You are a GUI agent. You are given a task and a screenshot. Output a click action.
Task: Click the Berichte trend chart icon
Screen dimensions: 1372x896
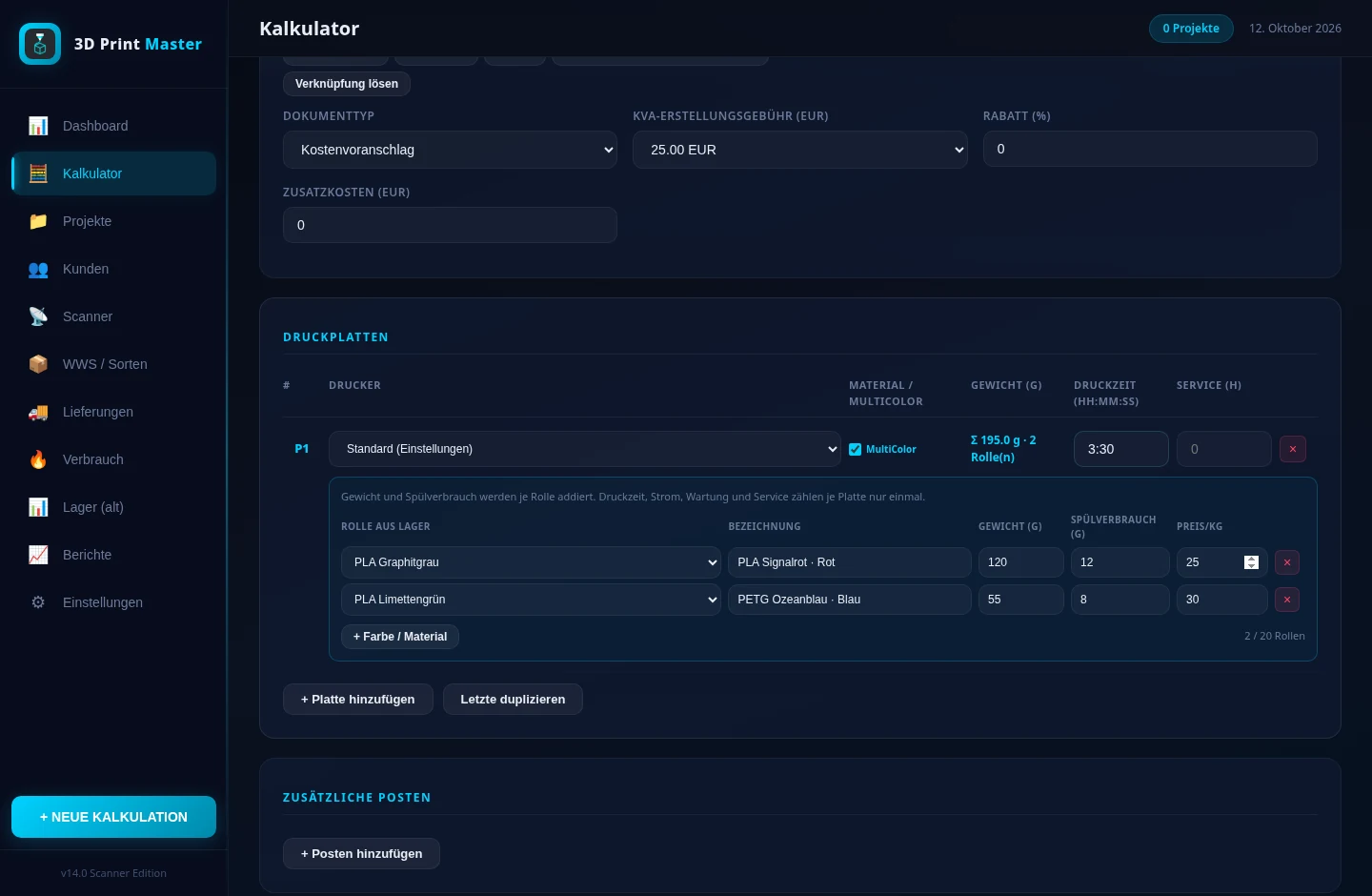(x=38, y=555)
